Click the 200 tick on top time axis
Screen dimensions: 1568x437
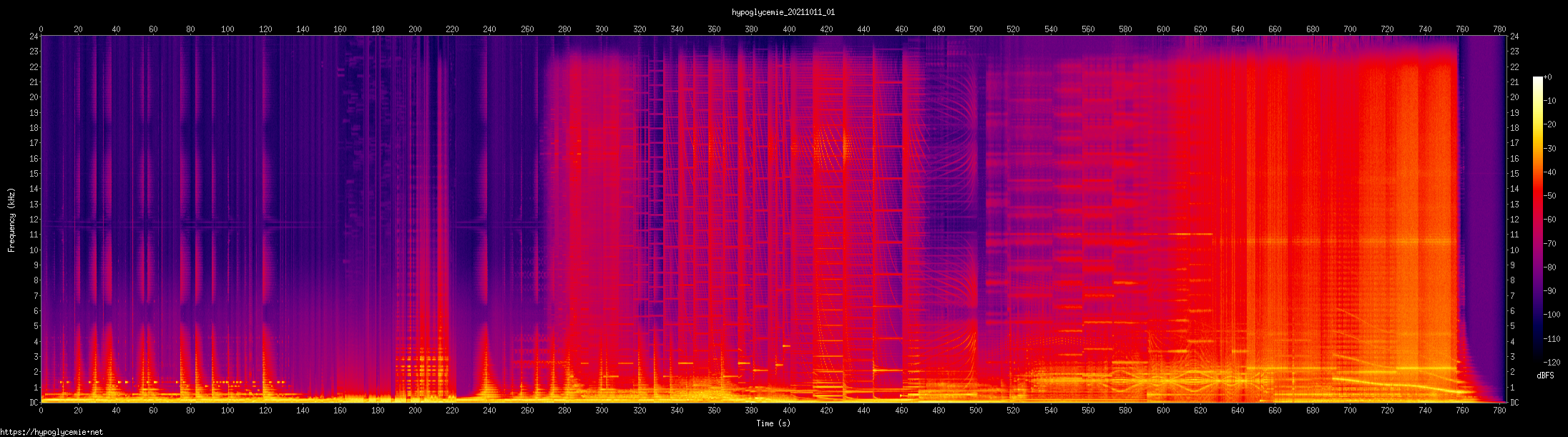pyautogui.click(x=415, y=29)
